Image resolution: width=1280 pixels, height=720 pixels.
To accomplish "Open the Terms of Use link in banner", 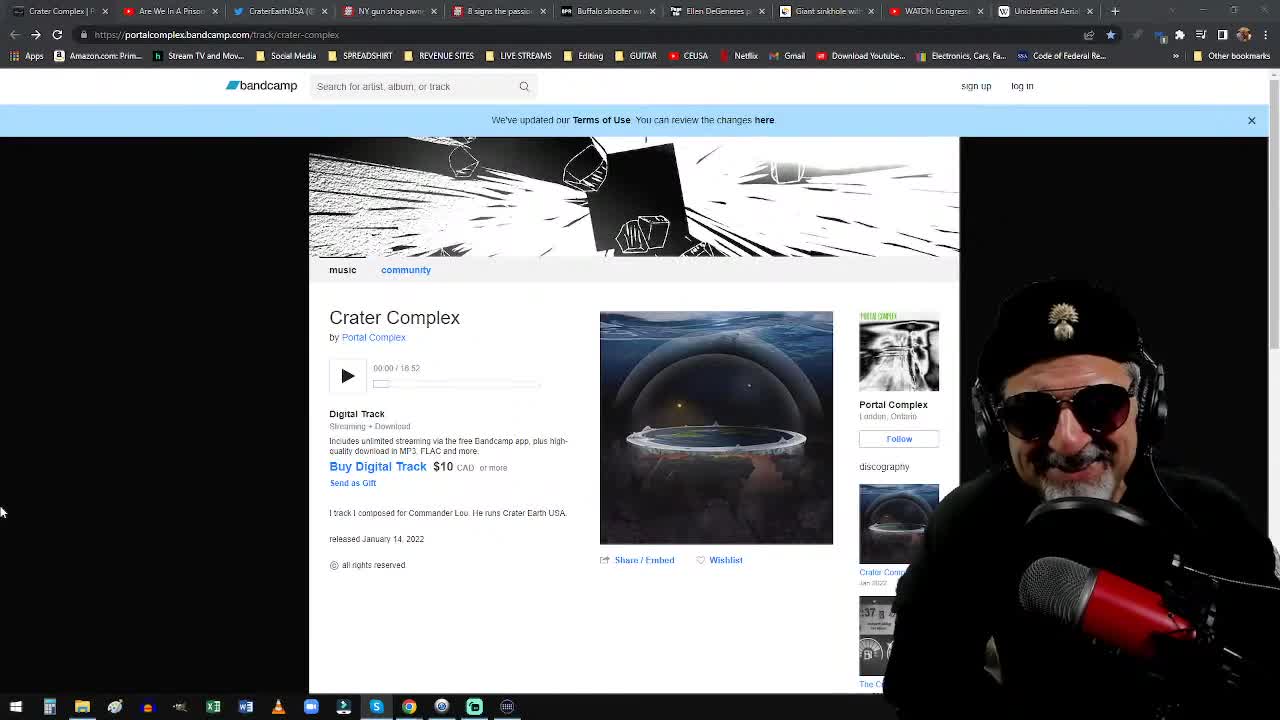I will pos(601,120).
